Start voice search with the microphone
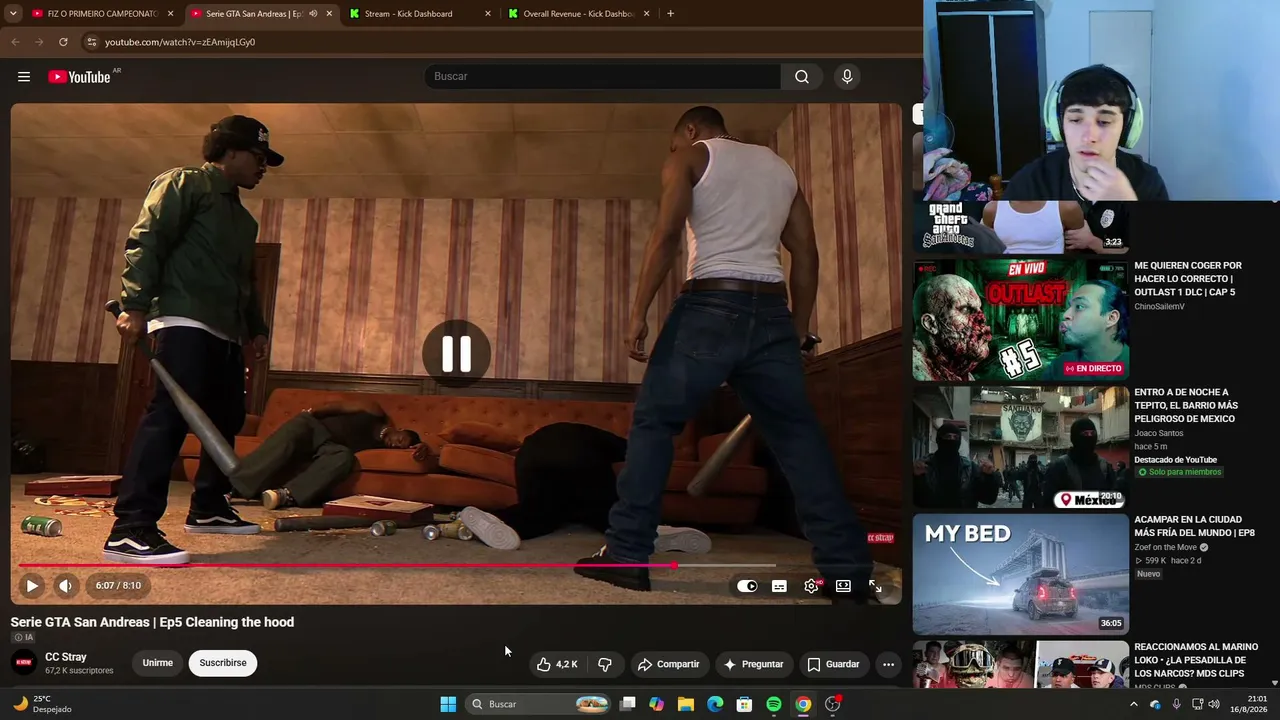This screenshot has width=1280, height=720. (x=847, y=77)
